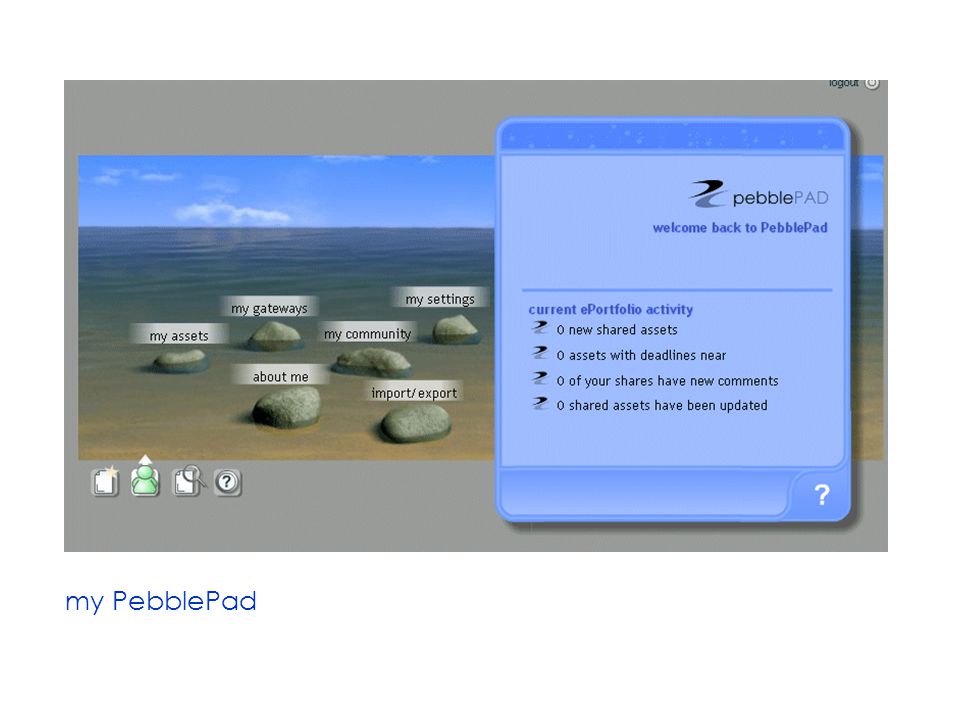
Task: Select '0 of your shares have new comments'
Action: point(667,381)
